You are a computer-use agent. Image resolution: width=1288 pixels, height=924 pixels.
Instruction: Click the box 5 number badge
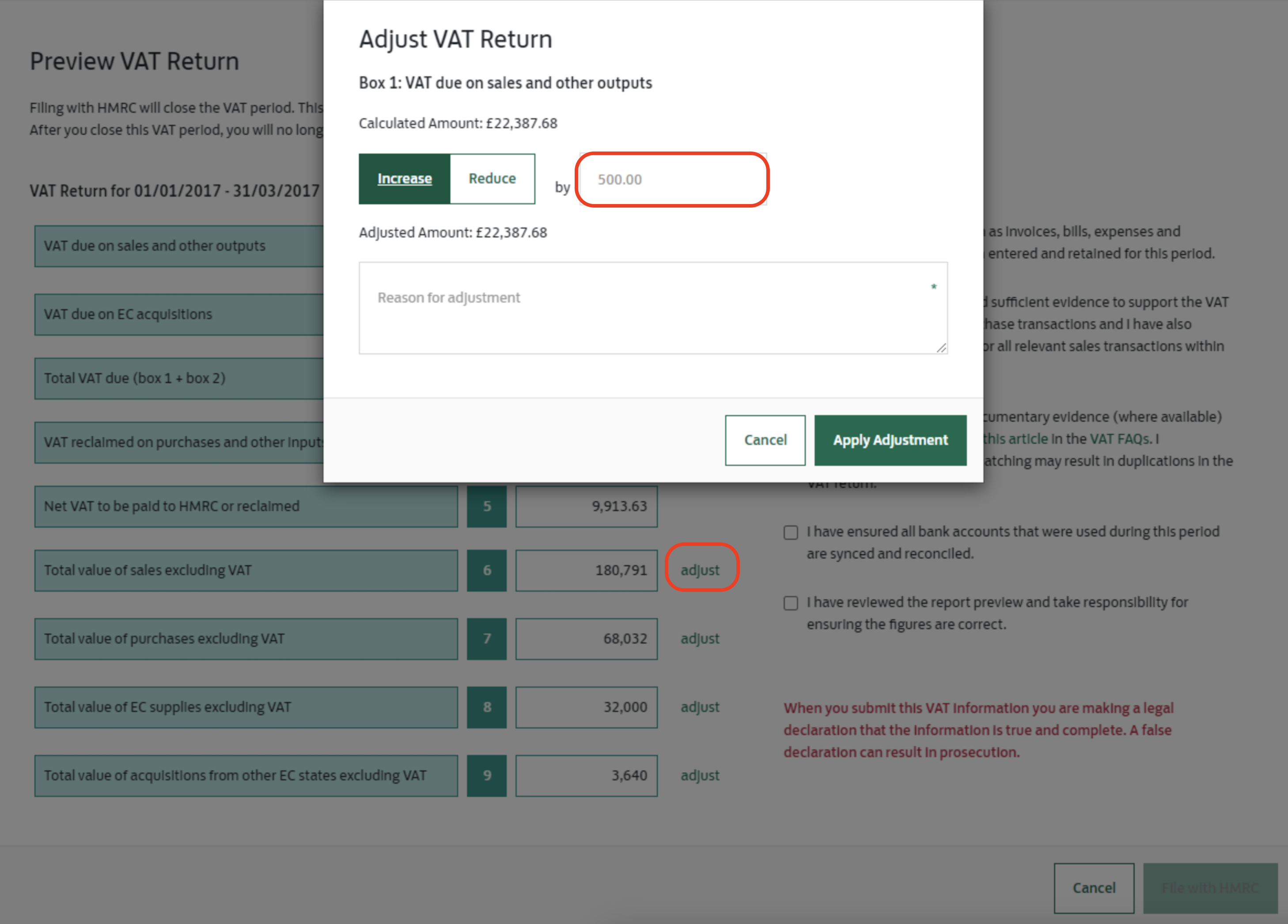tap(487, 506)
